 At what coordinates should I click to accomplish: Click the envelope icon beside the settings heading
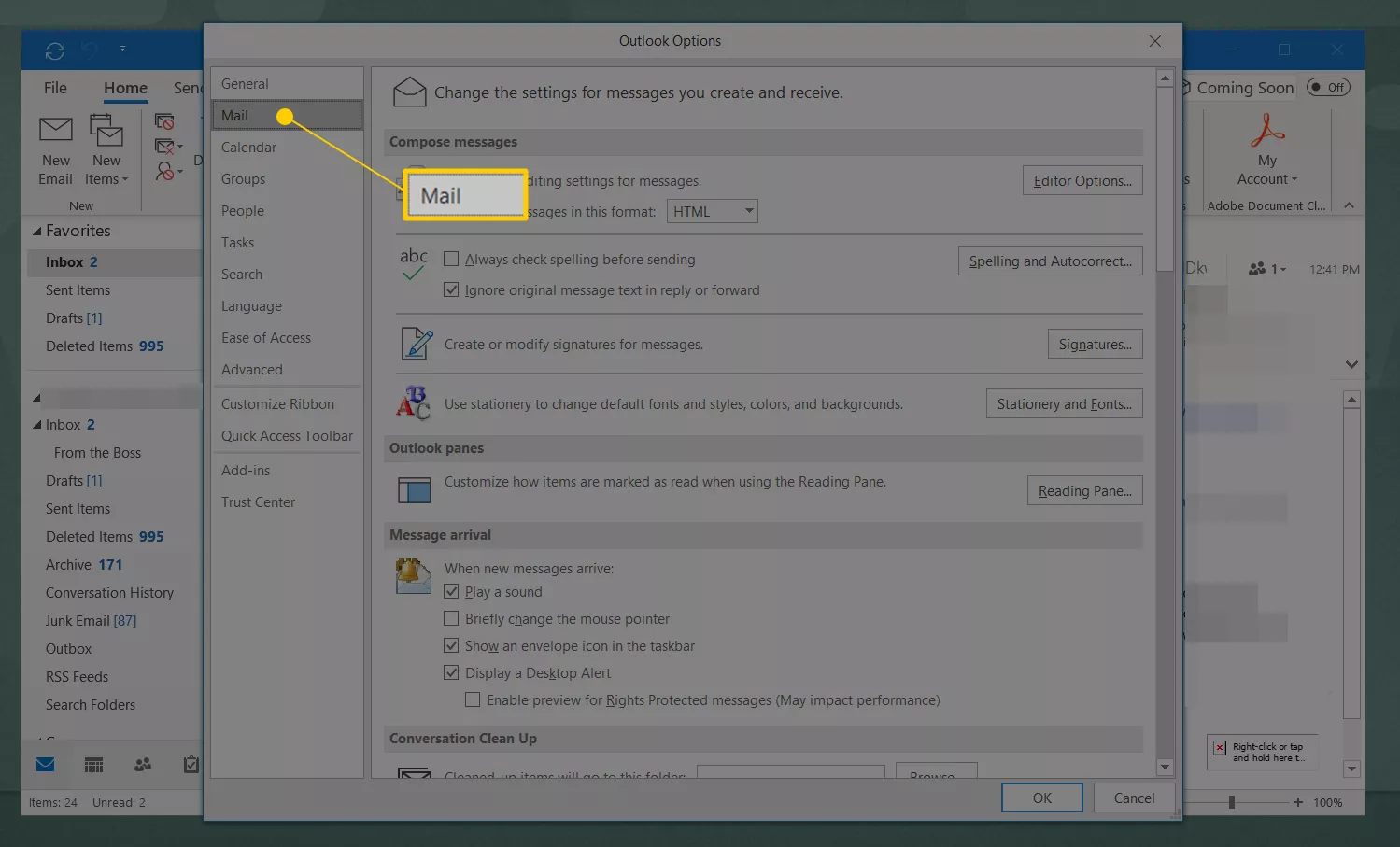point(409,92)
